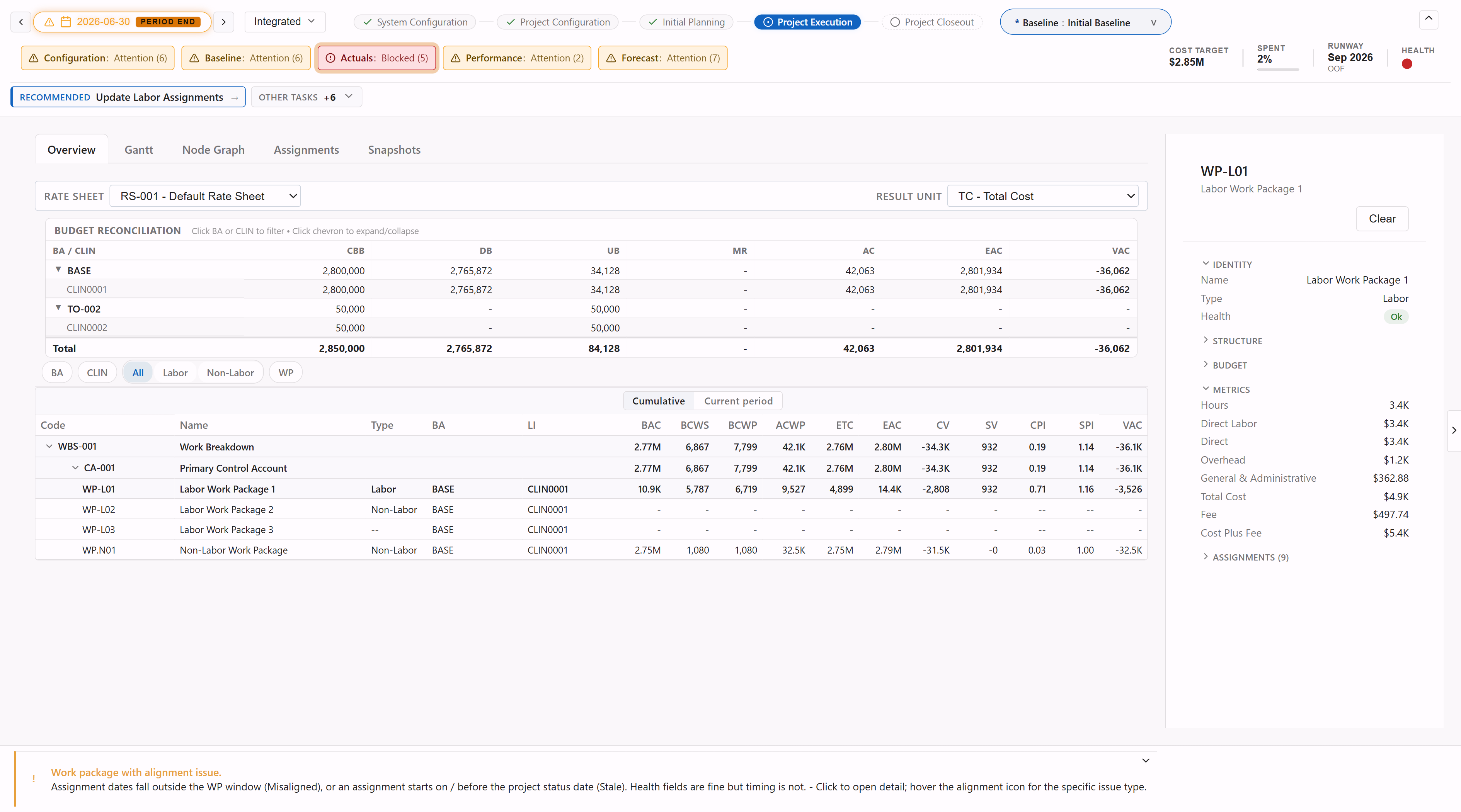Collapse the WBS-001 tree row

49,446
